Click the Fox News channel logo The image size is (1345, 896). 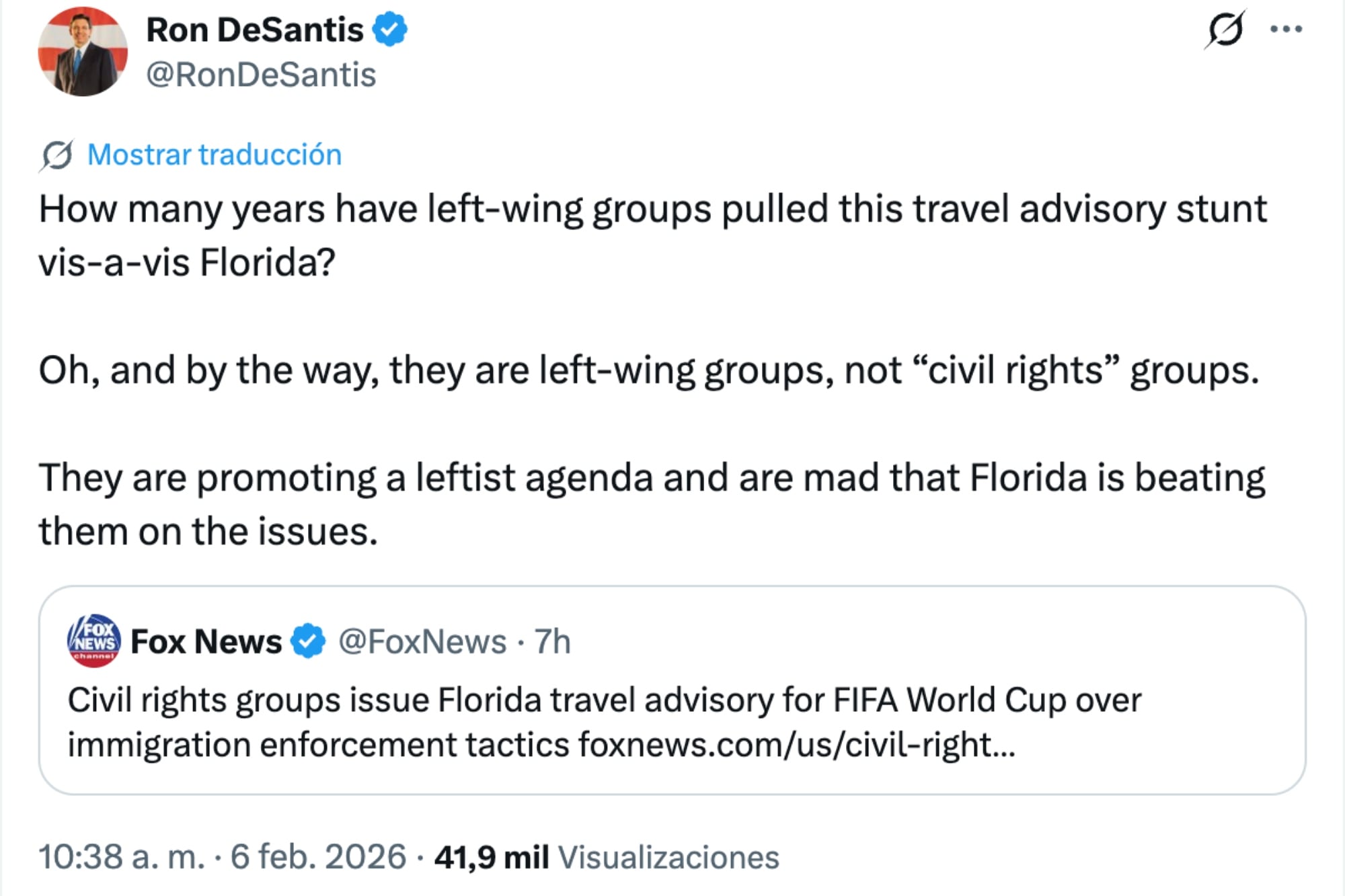pyautogui.click(x=93, y=642)
